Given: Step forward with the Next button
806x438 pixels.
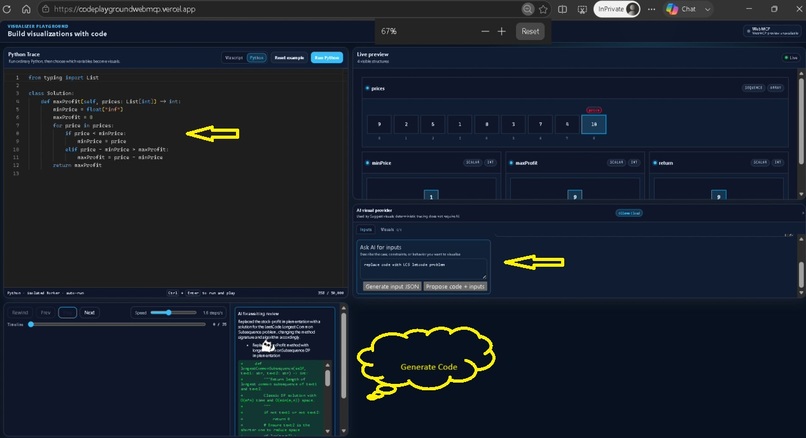Looking at the screenshot, I should [89, 313].
